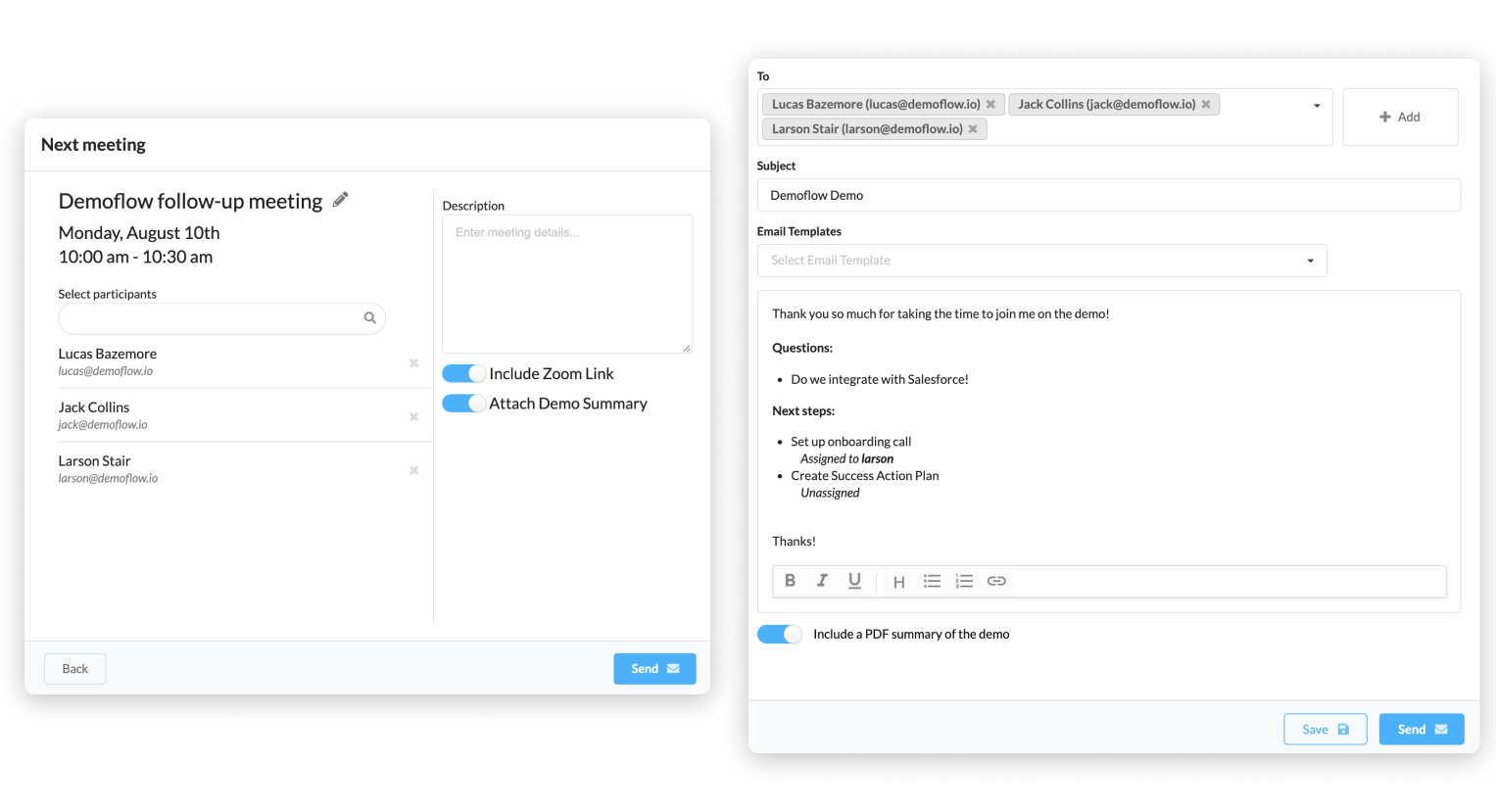Click the 'Next steps:' heading in email body
The height and width of the screenshot is (812, 1496).
tap(803, 411)
